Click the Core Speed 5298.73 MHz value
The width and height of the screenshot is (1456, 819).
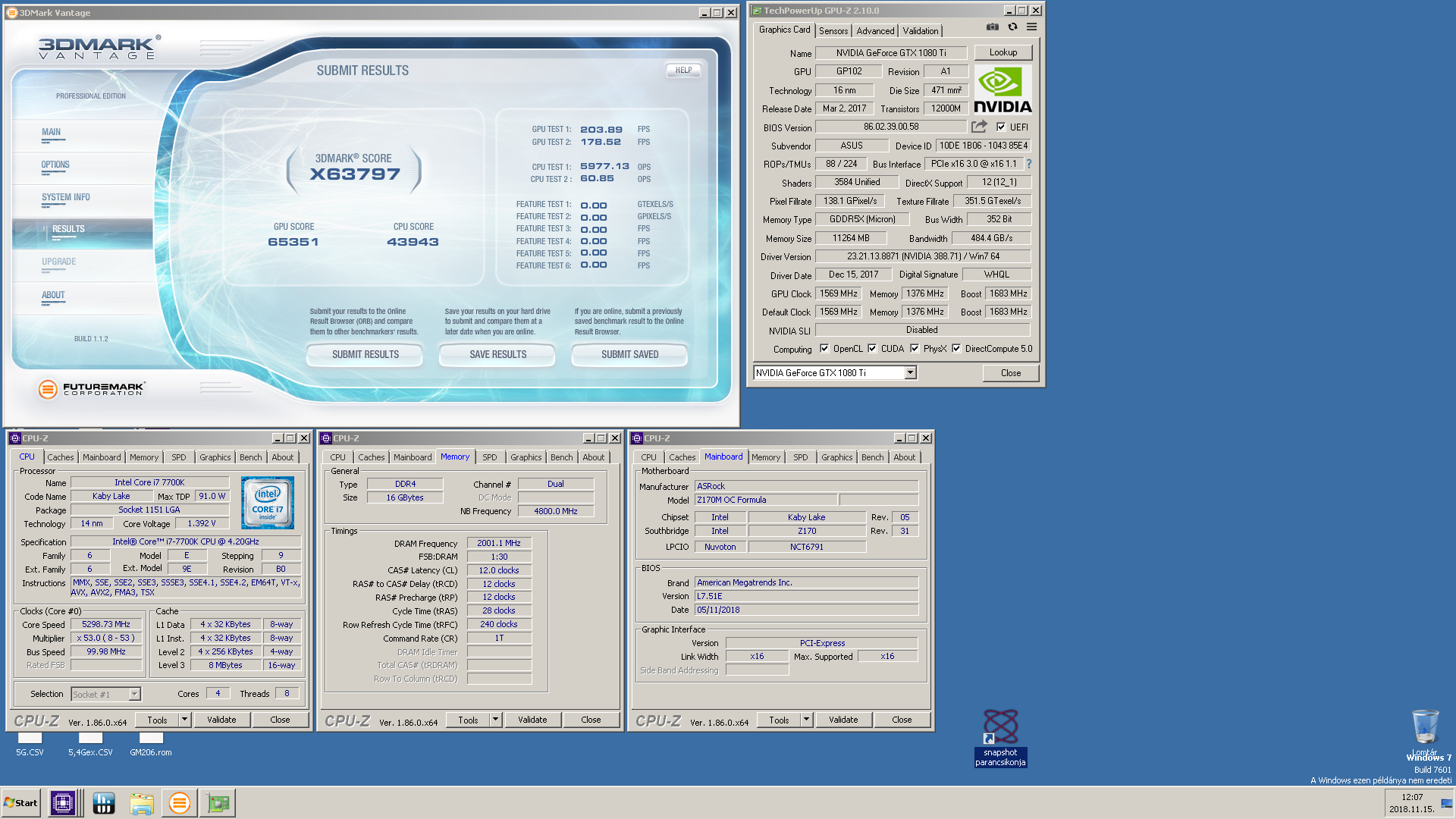point(106,624)
